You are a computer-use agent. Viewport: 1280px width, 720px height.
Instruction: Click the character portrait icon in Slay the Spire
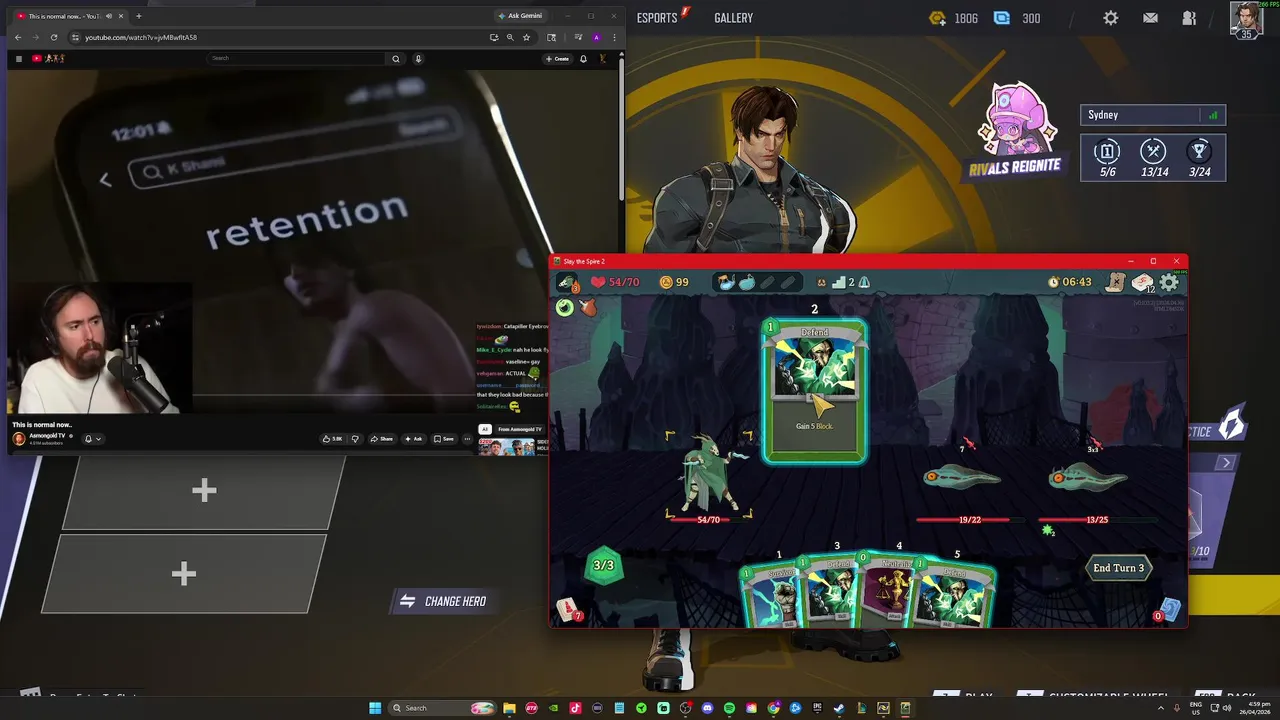coord(567,283)
